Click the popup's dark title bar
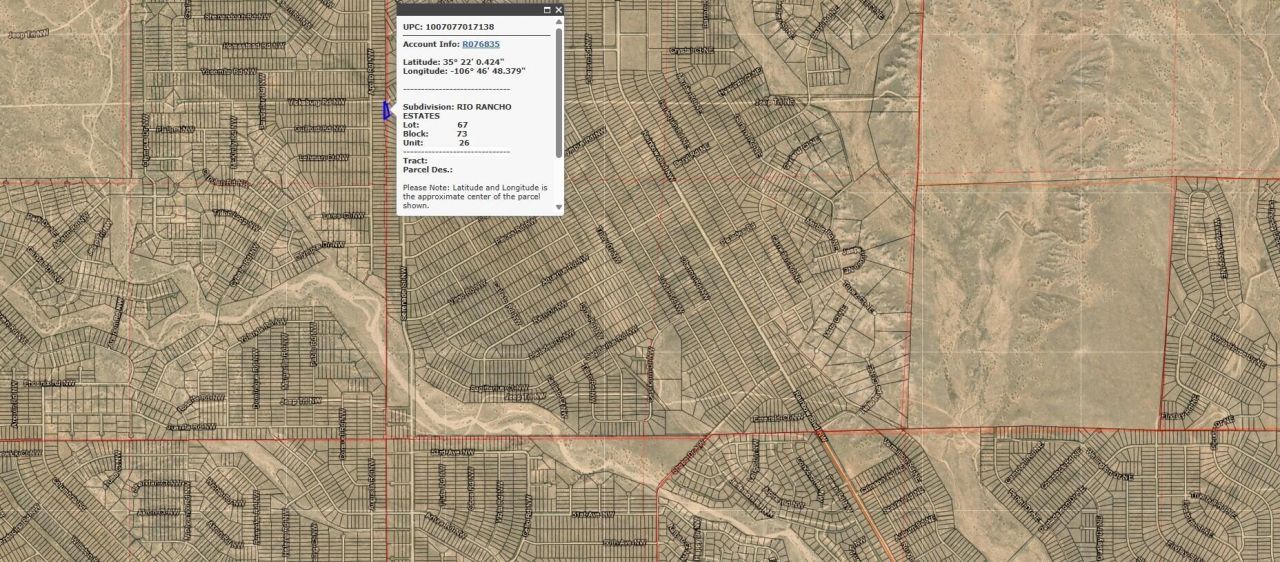Screen dimensions: 1280x562 (x=470, y=10)
